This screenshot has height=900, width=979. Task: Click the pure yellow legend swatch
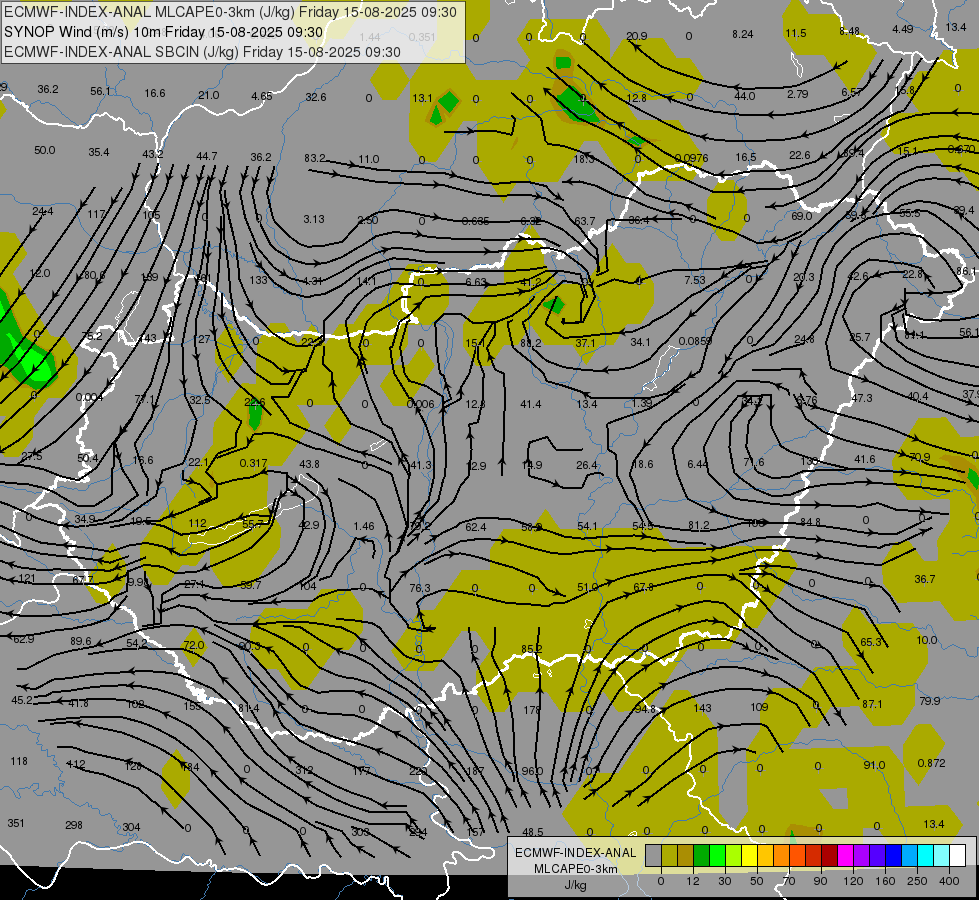coord(749,855)
